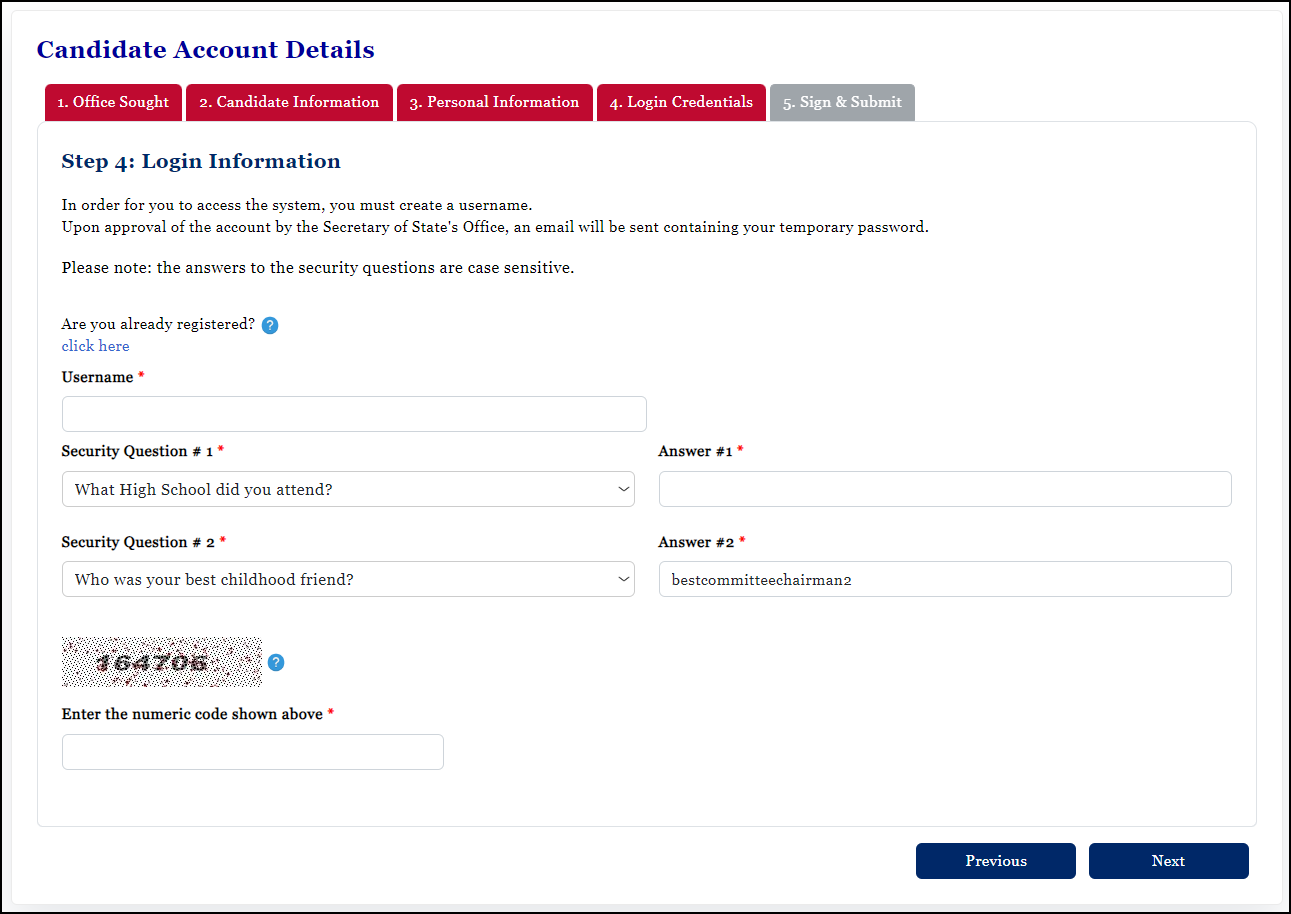Image resolution: width=1291 pixels, height=914 pixels.
Task: Click the 164706 captcha image
Action: (161, 661)
